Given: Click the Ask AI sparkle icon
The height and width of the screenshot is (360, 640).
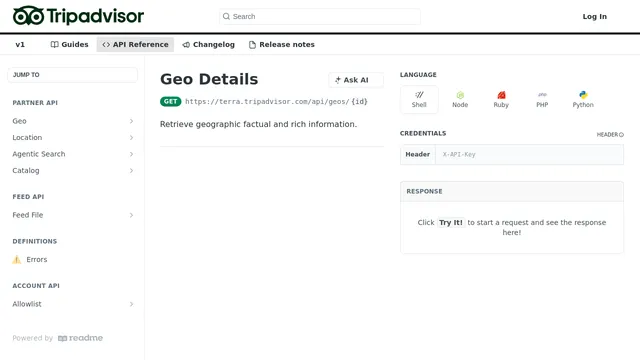Looking at the screenshot, I should tap(338, 80).
